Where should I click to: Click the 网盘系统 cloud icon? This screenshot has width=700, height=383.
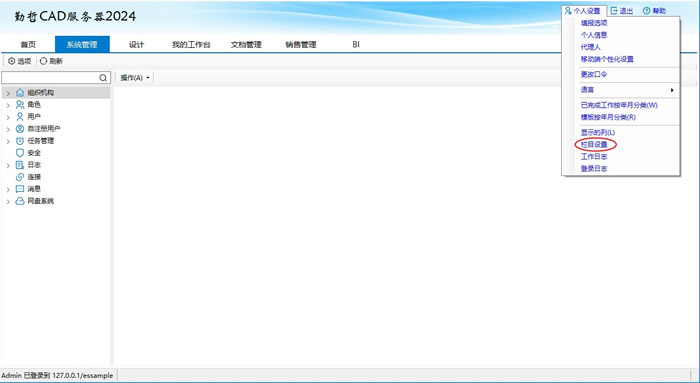click(x=20, y=201)
